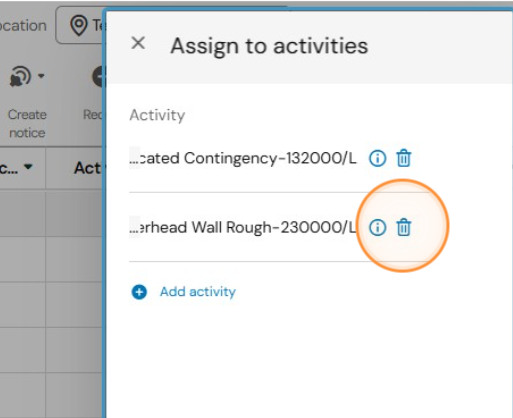Open info for Wall Rough-230000/L activity

click(377, 228)
